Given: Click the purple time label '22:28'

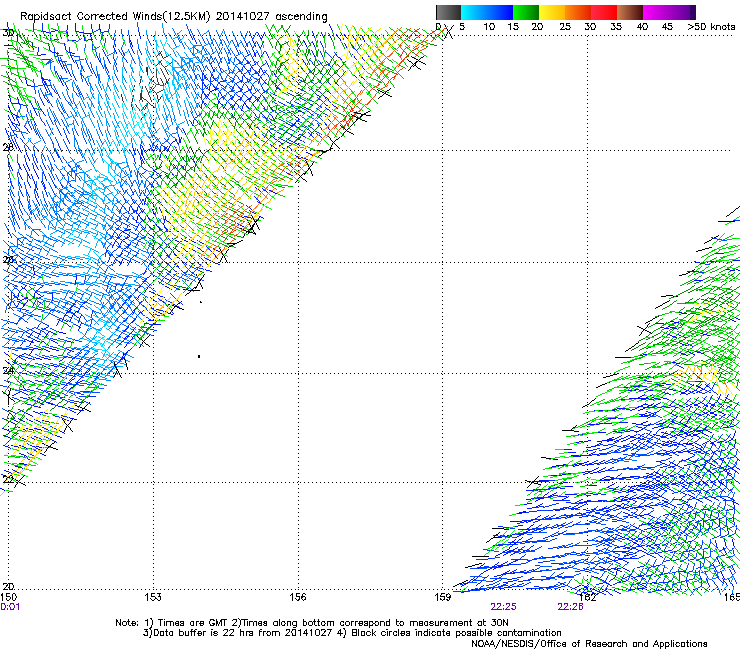Looking at the screenshot, I should tap(570, 607).
